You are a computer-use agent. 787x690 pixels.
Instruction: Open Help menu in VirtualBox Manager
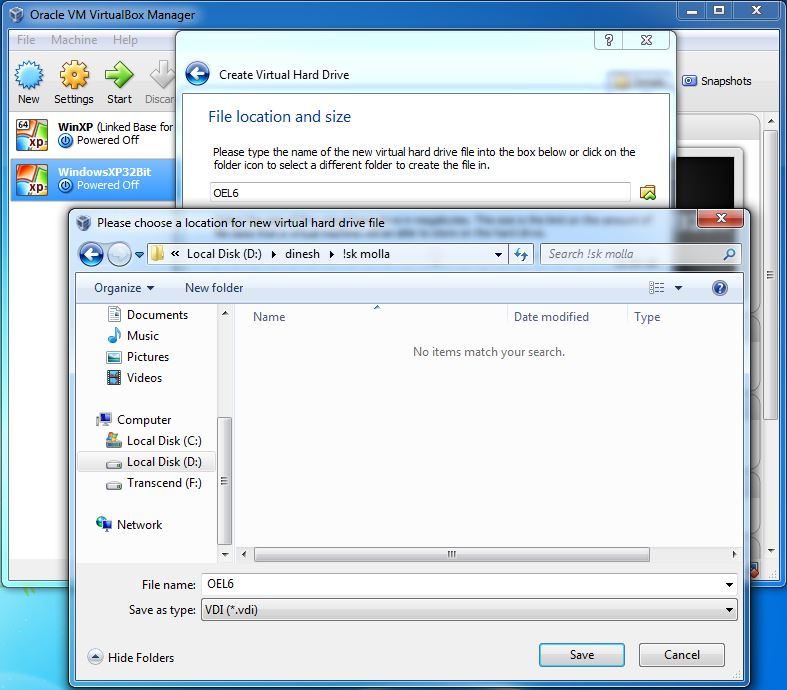tap(125, 40)
